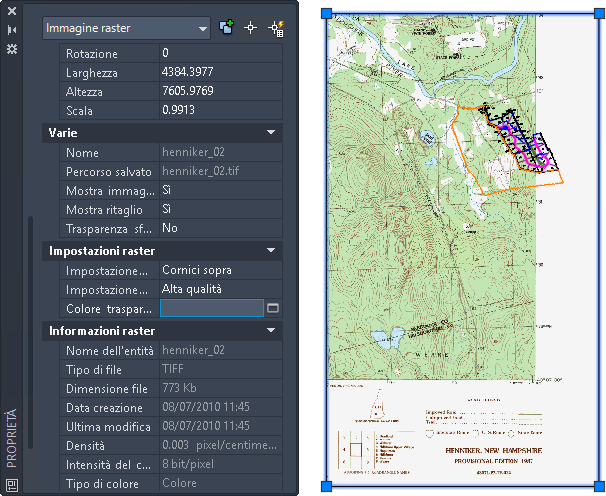Viewport: 606px width, 496px height.
Task: Edit the Scala value 0.9913
Action: pyautogui.click(x=221, y=110)
